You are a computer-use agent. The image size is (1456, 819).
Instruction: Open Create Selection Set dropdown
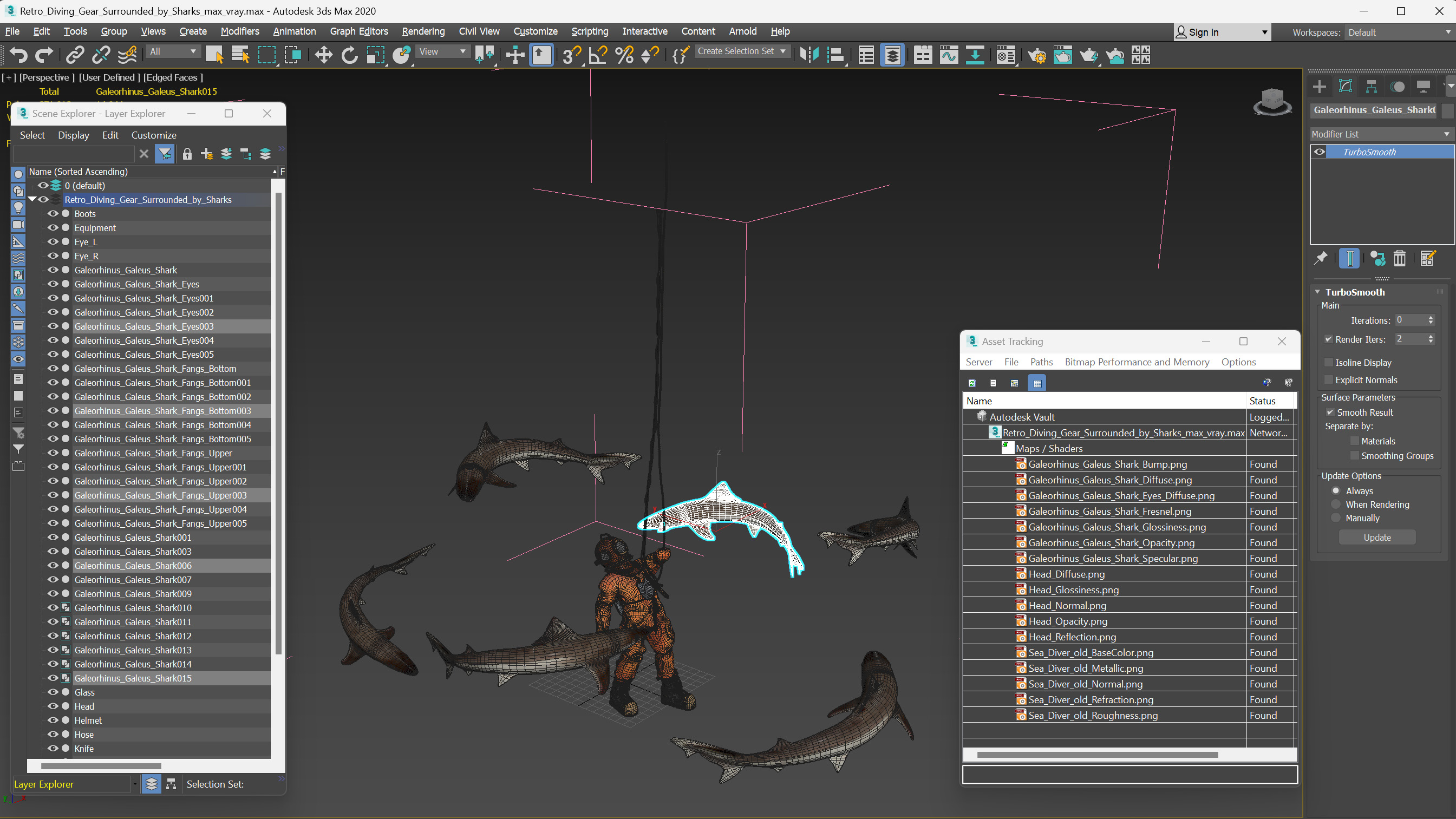tap(742, 51)
